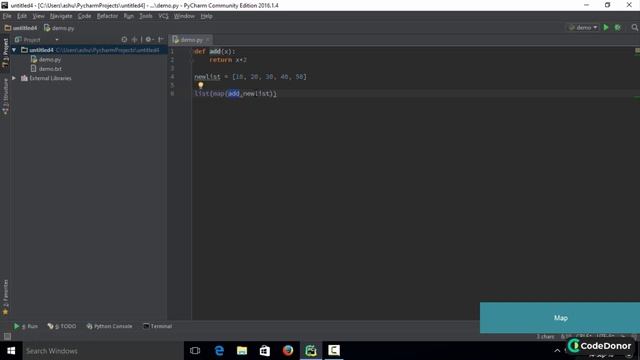Open the Code menu
Viewport: 640px width, 360px height.
84,16
